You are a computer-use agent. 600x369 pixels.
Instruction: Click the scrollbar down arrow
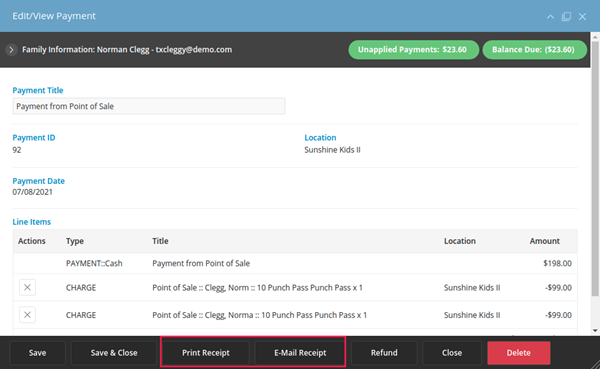pyautogui.click(x=595, y=330)
